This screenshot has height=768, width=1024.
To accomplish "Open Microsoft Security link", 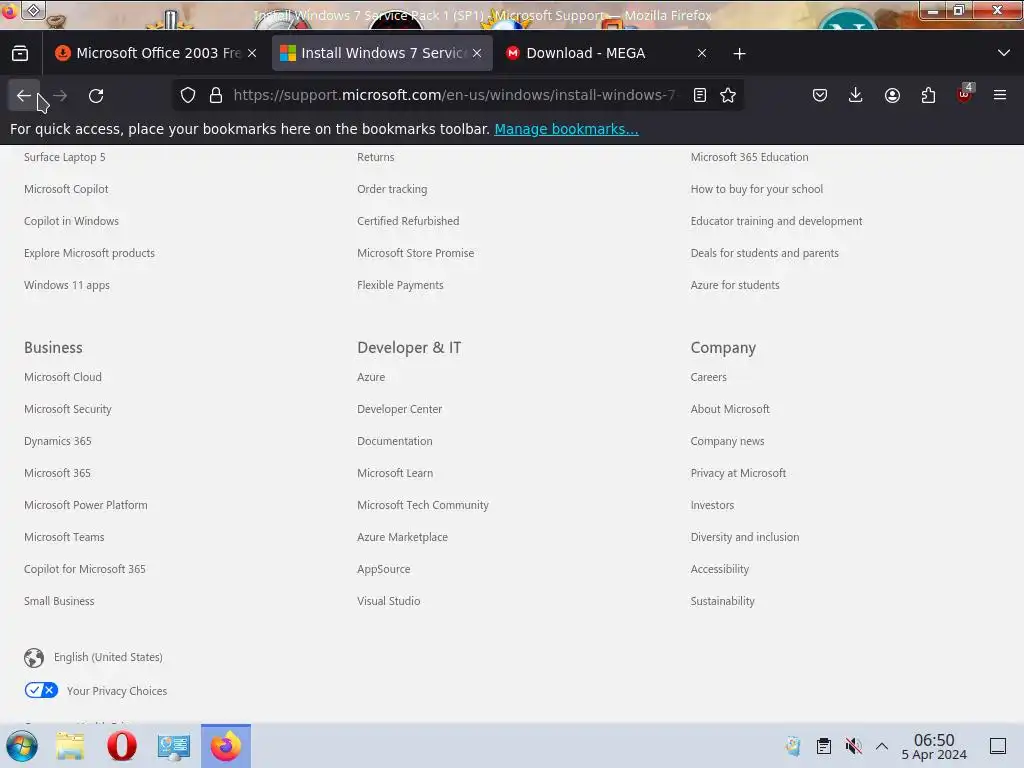I will [x=68, y=409].
